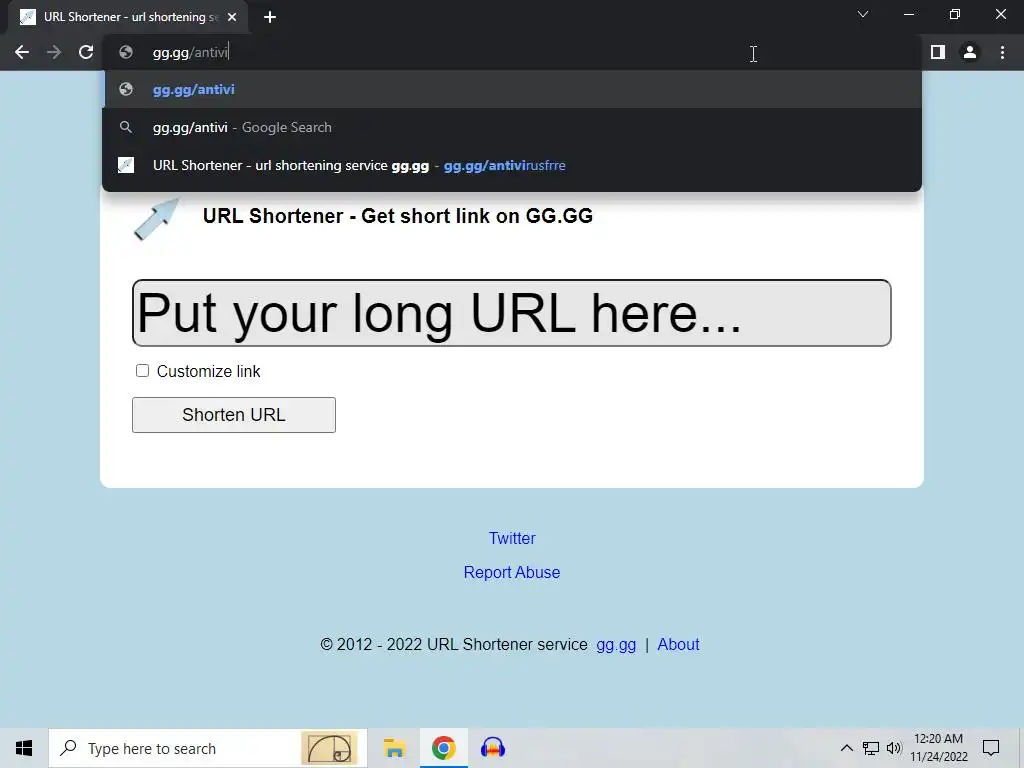Open the notification center icon
This screenshot has width=1024, height=768.
pos(991,748)
